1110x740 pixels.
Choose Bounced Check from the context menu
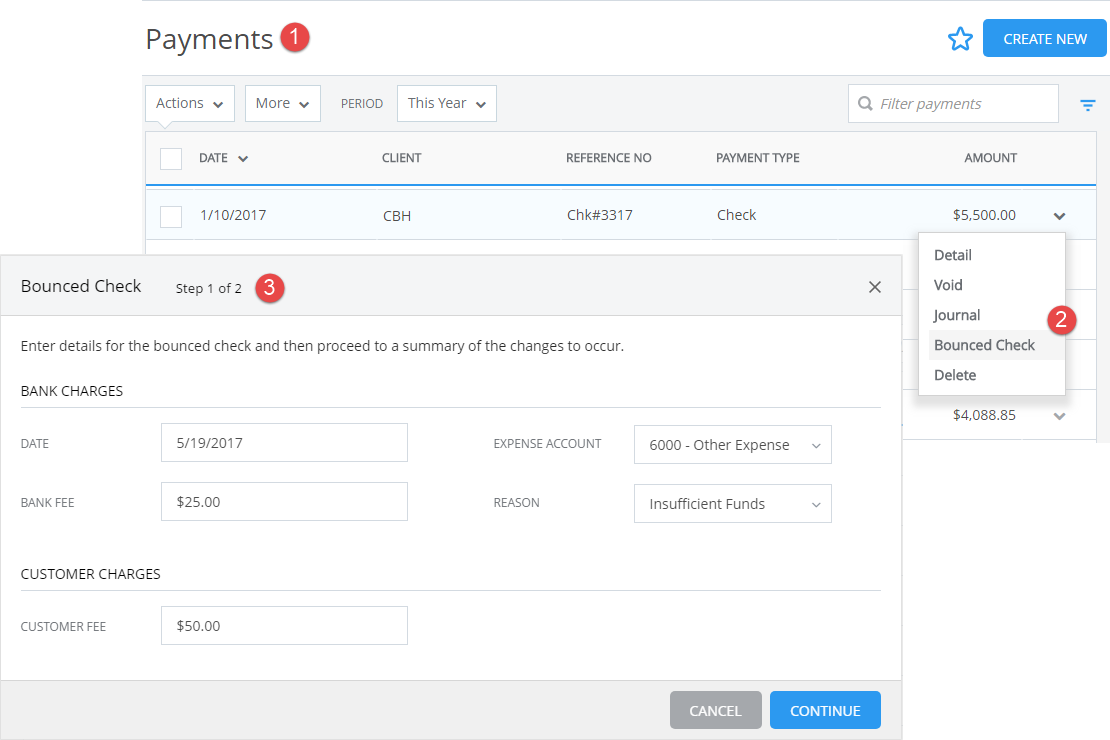point(983,344)
